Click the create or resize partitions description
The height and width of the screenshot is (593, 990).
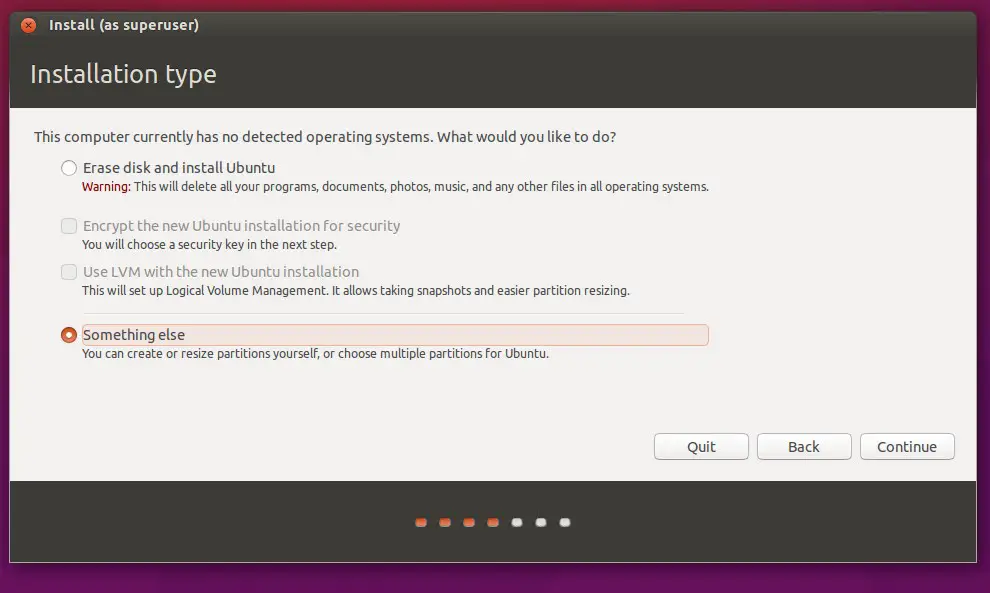pos(315,354)
